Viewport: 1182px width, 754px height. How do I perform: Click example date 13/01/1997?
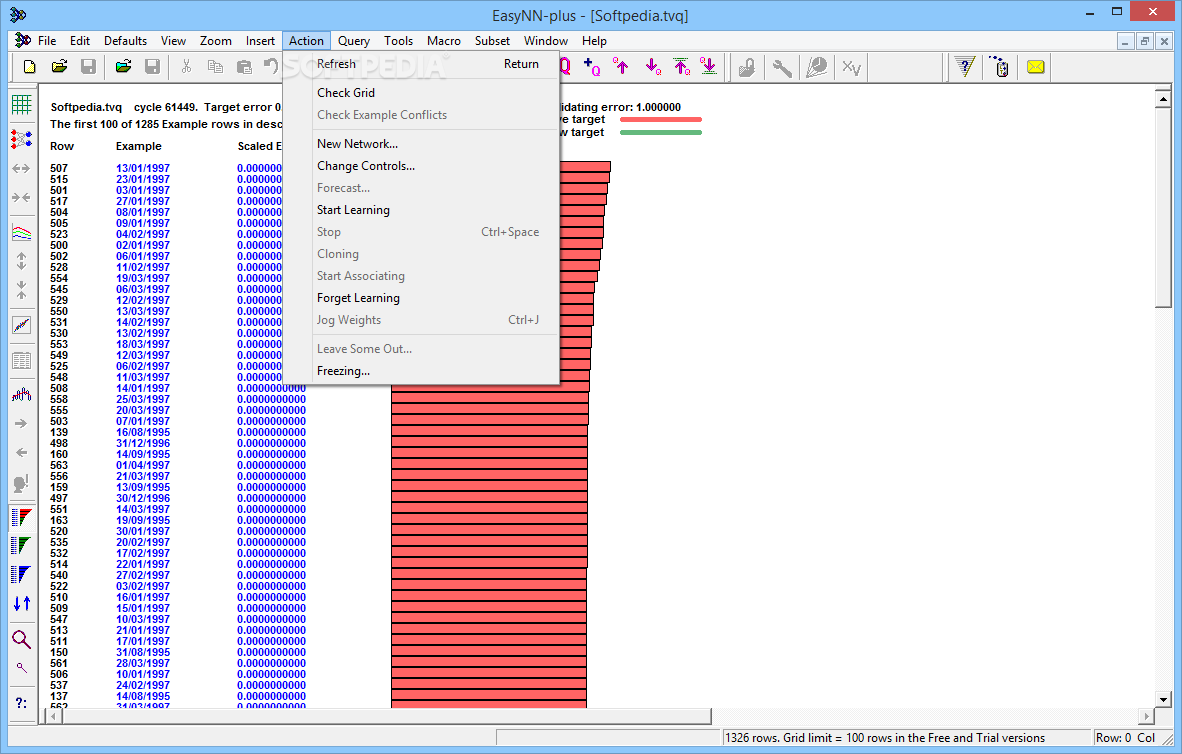coord(142,168)
